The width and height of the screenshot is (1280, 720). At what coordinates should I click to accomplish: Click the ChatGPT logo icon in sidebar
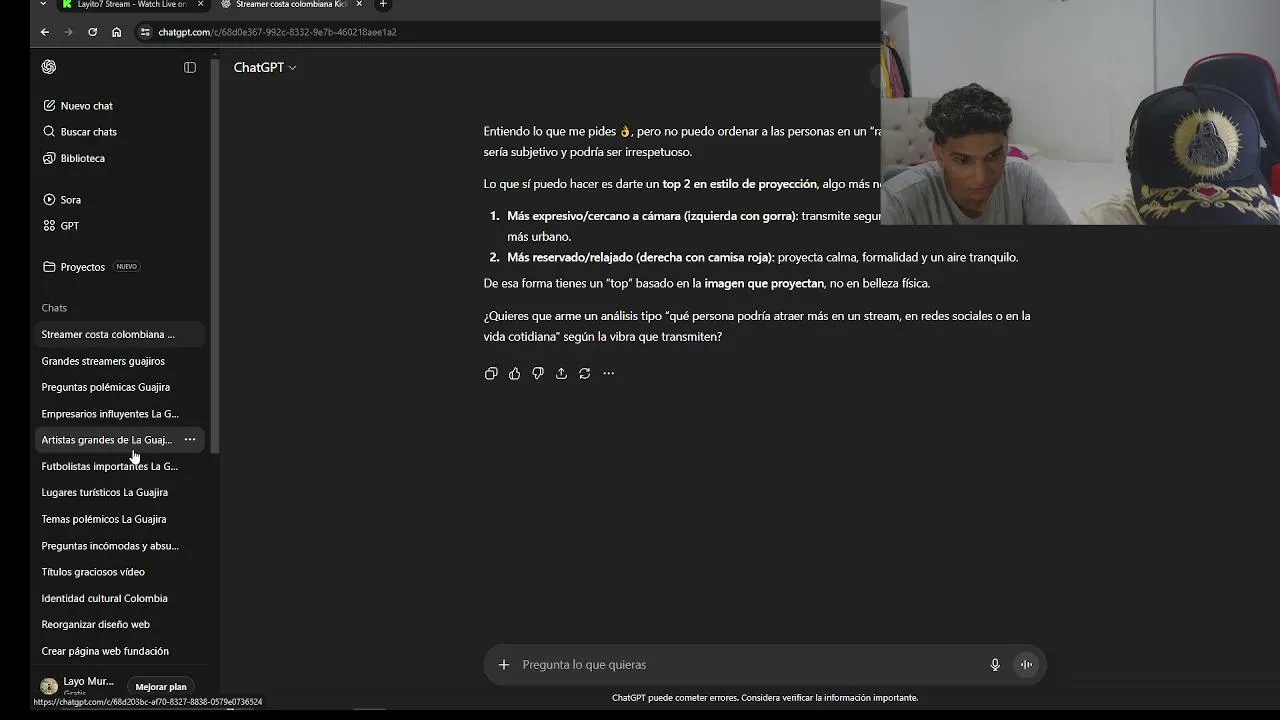[49, 67]
